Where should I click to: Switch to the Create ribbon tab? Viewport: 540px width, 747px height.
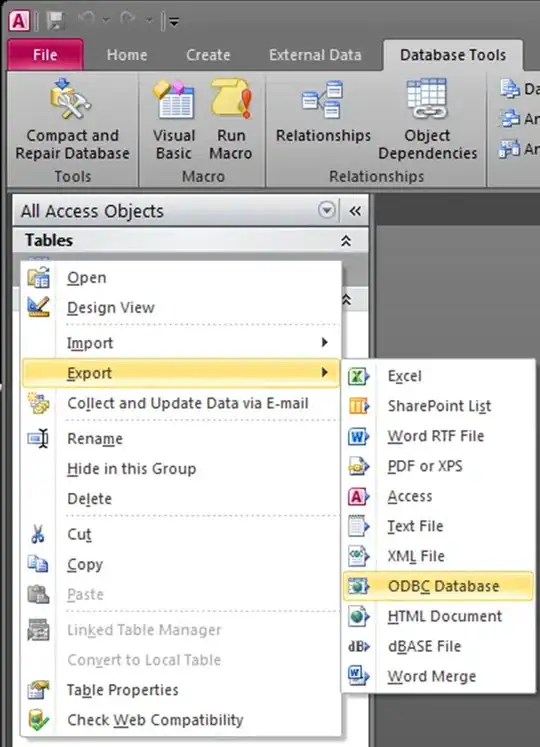point(208,55)
